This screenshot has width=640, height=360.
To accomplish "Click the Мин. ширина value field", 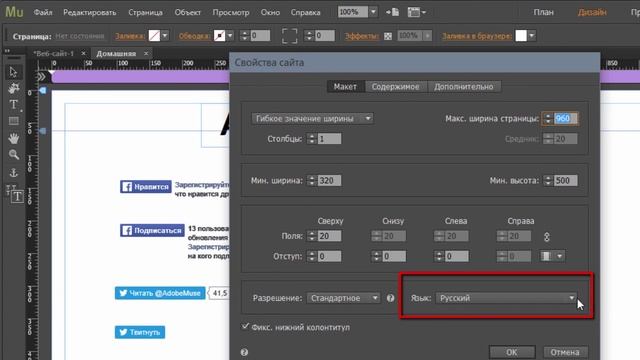I will point(329,180).
